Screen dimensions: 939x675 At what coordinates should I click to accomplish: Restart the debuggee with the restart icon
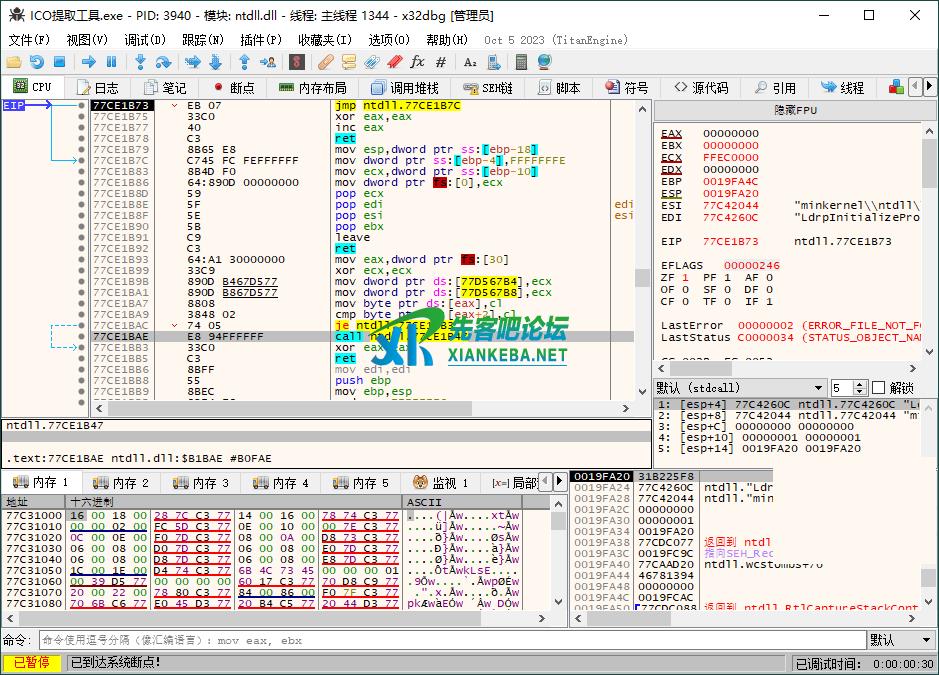coord(37,62)
